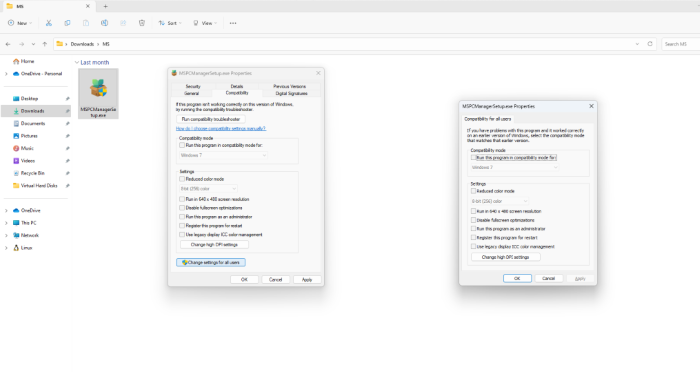Click the Delete trash icon in toolbar

click(142, 23)
